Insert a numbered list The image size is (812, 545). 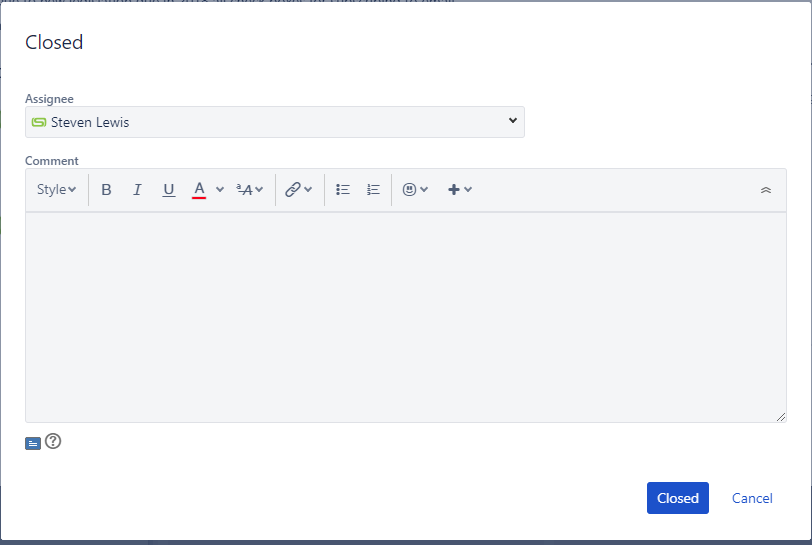373,190
